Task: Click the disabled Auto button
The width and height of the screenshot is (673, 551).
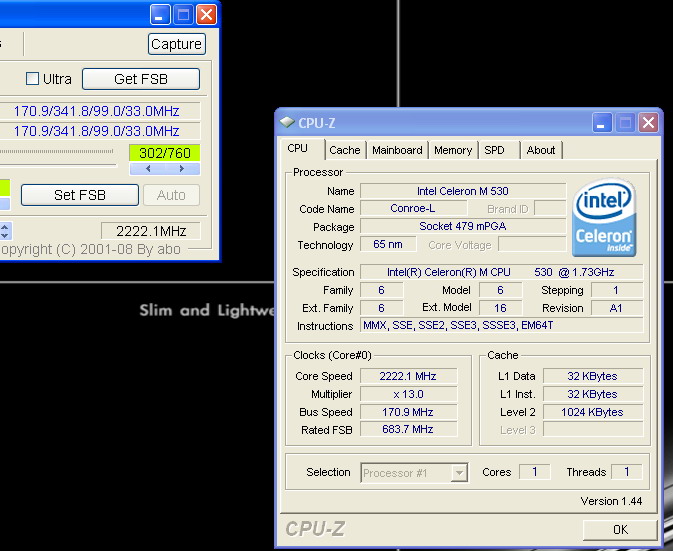Action: (171, 195)
